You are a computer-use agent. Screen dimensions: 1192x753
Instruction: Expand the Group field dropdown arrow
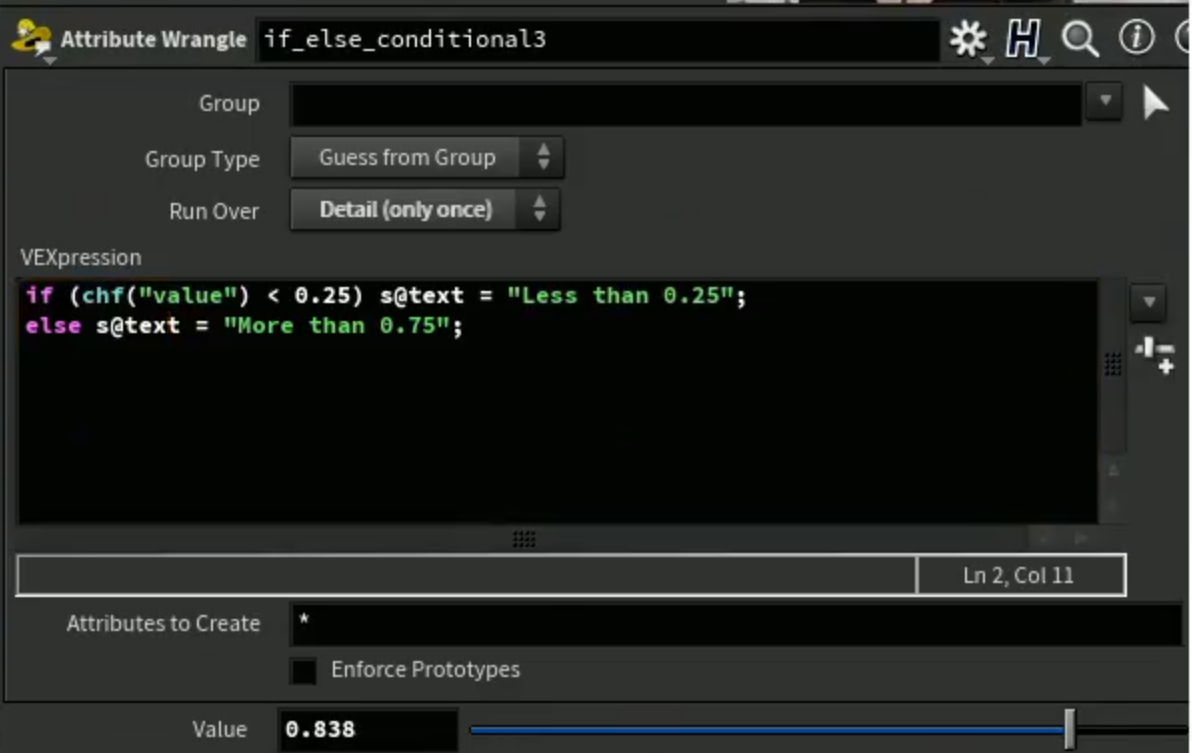click(x=1105, y=101)
